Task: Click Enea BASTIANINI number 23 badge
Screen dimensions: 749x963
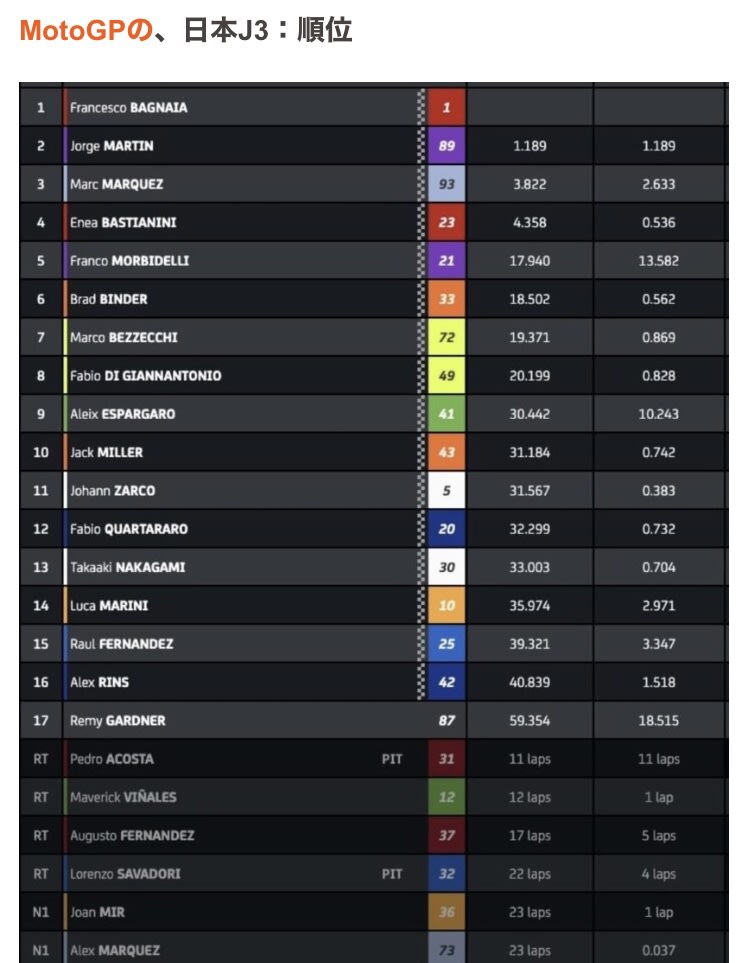Action: click(x=446, y=222)
